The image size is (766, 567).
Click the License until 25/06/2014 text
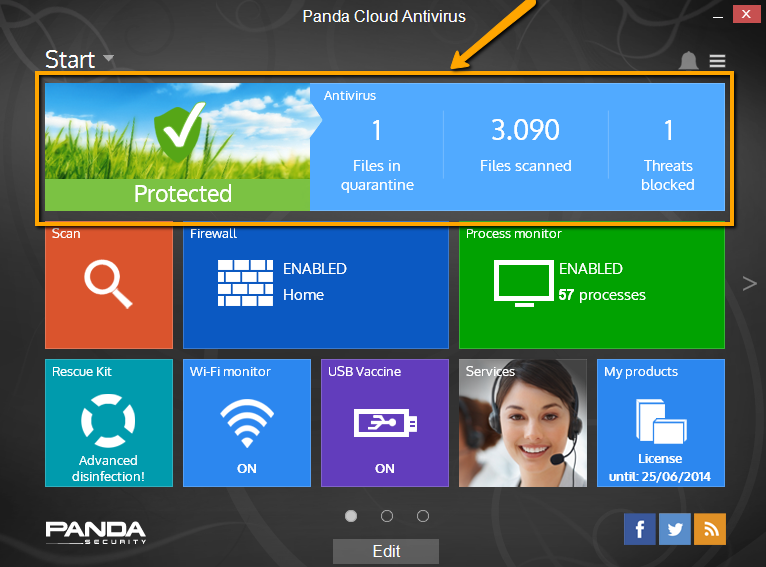click(x=660, y=467)
